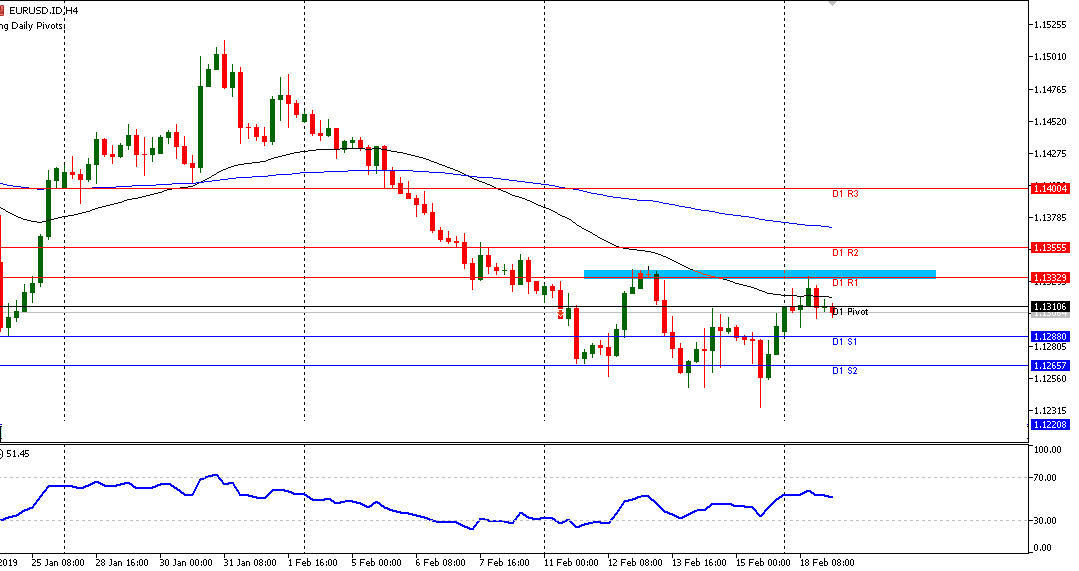Click the 1.13555 red price tag

(x=1051, y=247)
